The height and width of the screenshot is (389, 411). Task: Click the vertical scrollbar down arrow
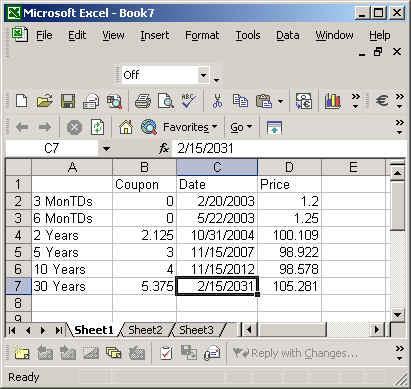(x=397, y=315)
